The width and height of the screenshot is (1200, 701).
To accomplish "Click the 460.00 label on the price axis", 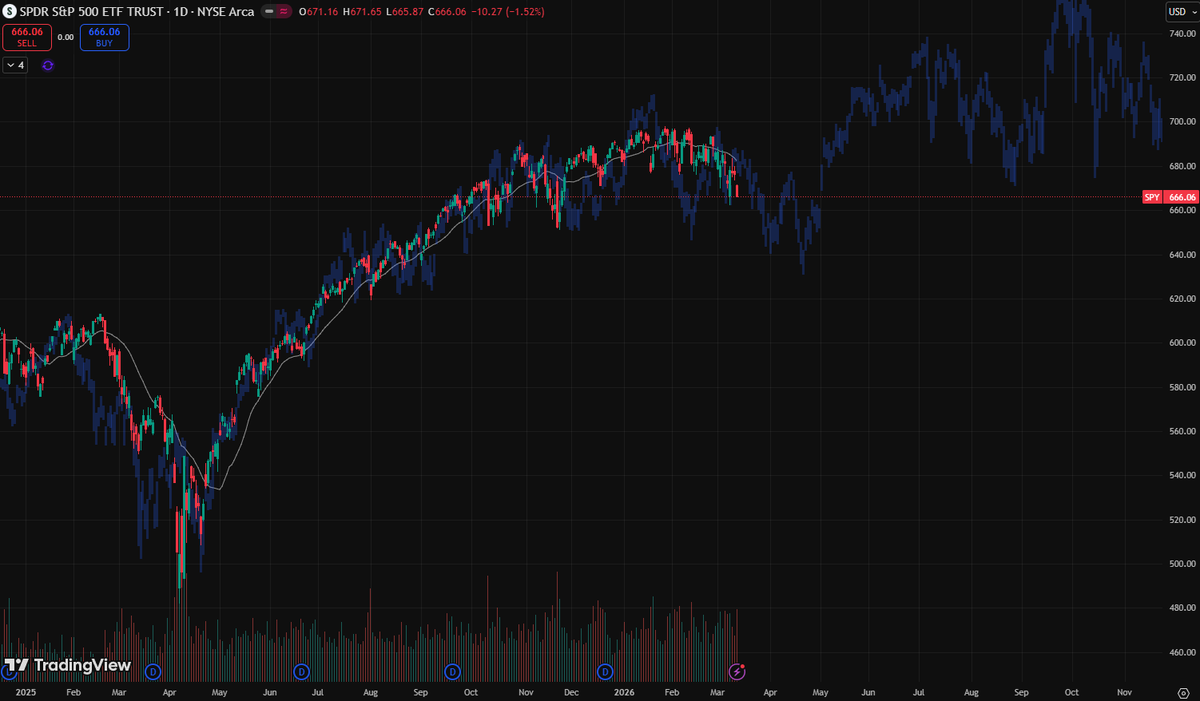I will tap(1183, 652).
